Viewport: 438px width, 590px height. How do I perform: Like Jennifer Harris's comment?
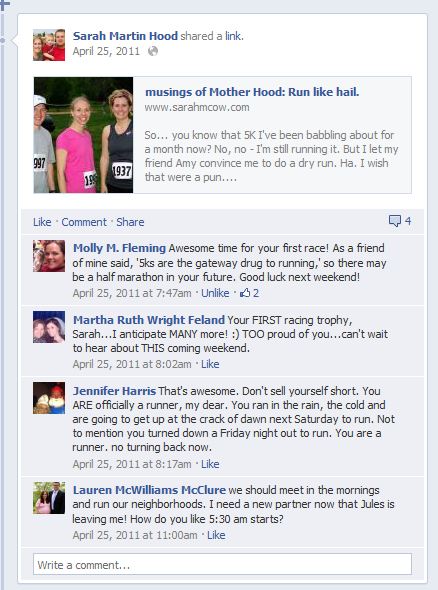(210, 464)
